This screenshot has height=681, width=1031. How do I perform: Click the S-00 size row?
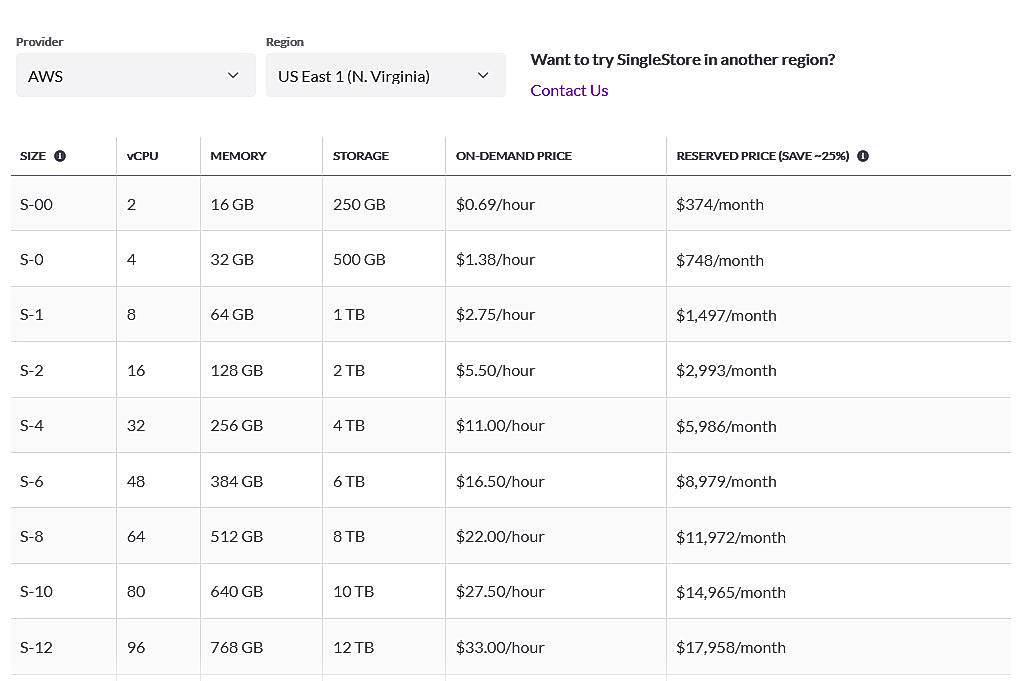click(36, 204)
